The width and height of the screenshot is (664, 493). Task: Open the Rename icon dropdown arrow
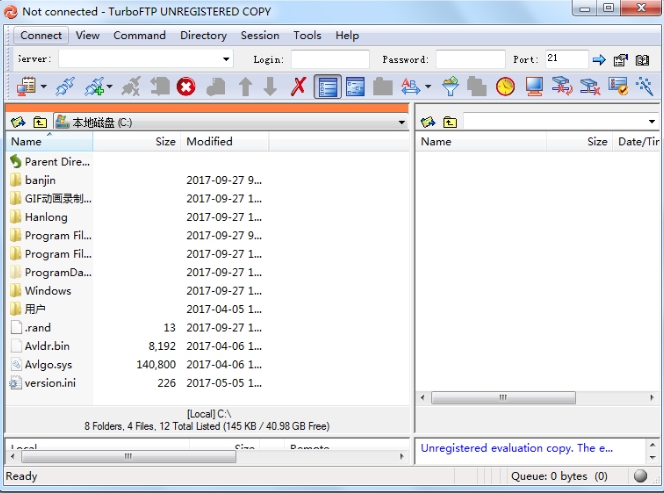tap(428, 87)
